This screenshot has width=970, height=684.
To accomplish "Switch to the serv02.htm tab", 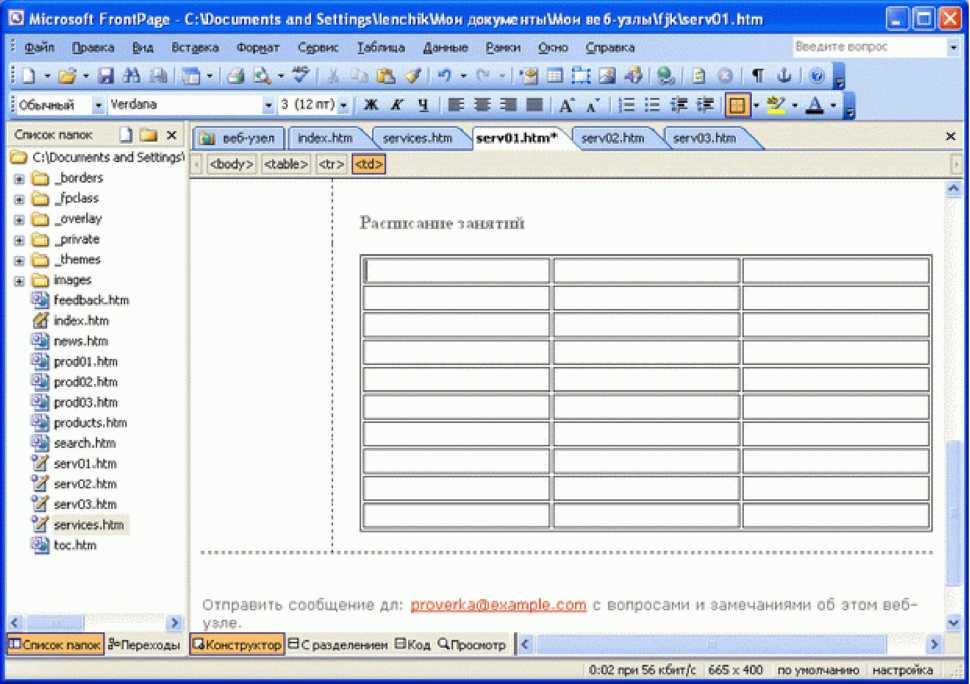I will [612, 138].
